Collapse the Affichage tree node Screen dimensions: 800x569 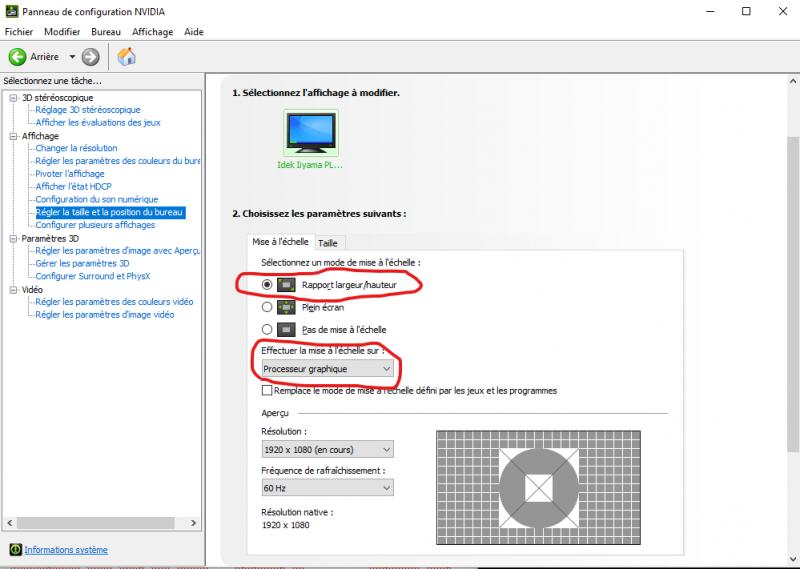click(x=13, y=136)
